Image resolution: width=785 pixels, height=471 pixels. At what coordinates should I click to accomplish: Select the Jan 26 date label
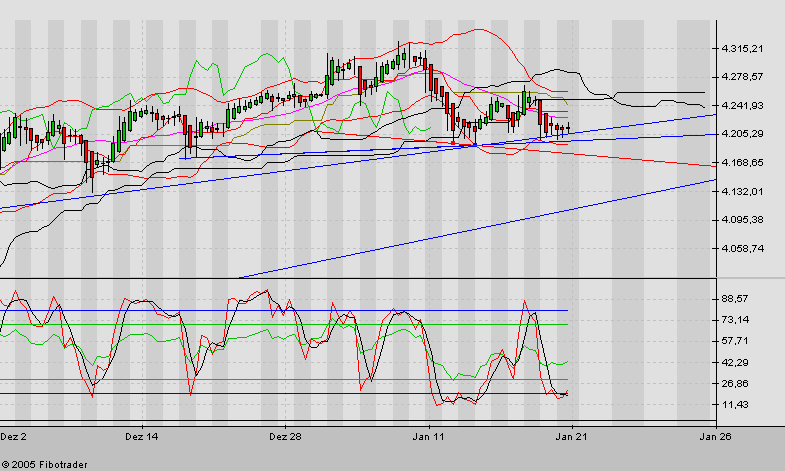click(x=715, y=436)
